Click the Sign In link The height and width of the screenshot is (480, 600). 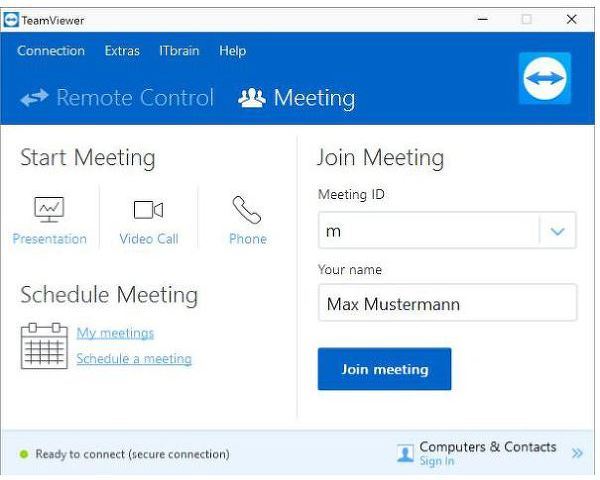coord(437,461)
